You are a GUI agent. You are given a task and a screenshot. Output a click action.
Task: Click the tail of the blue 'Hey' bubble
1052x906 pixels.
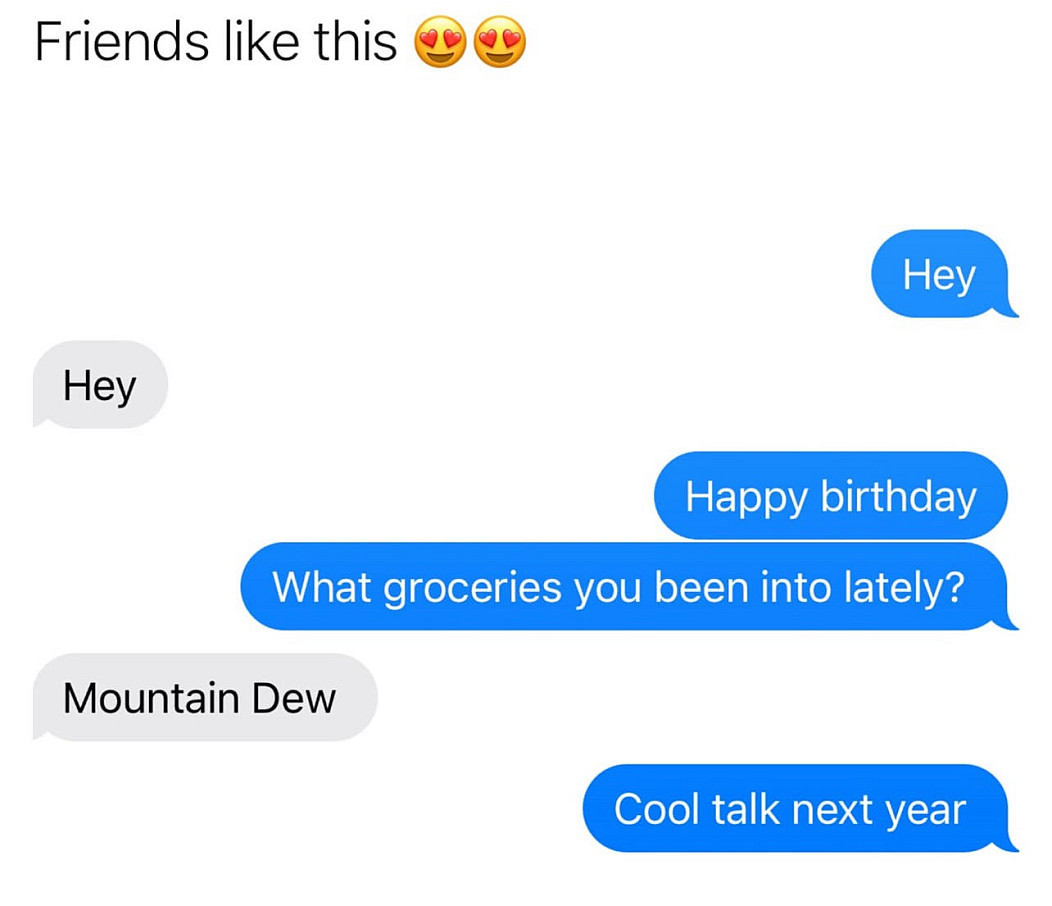click(1008, 311)
